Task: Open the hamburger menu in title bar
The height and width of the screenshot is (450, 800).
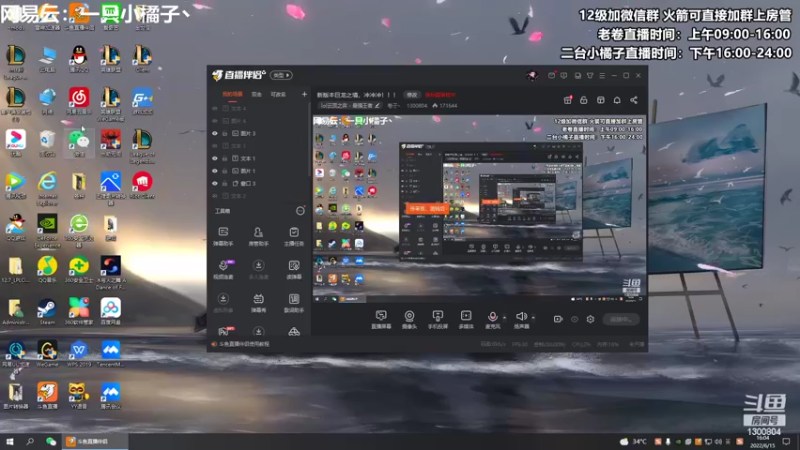Action: pyautogui.click(x=602, y=76)
